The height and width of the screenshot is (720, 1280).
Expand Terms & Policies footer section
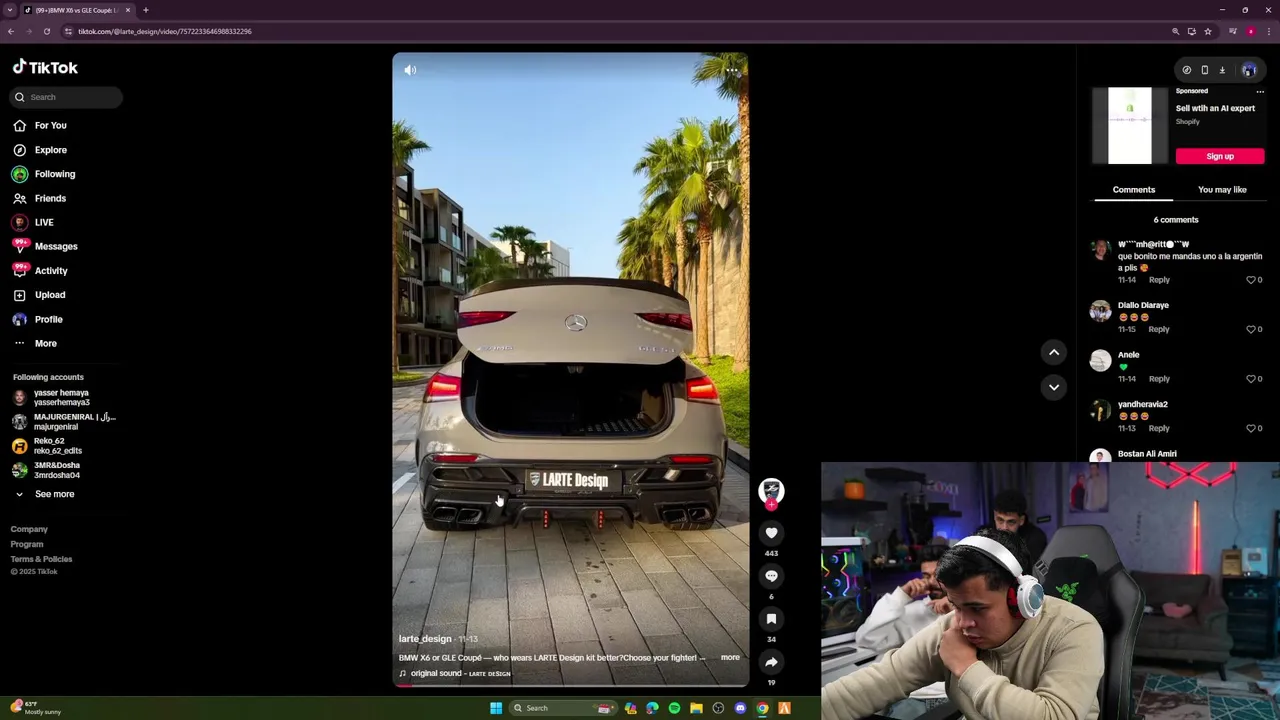click(41, 559)
